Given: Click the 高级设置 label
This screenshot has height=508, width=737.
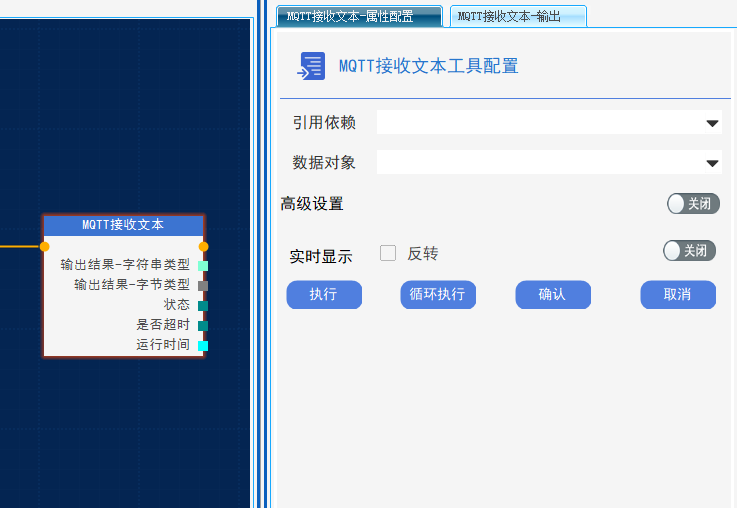Looking at the screenshot, I should tap(312, 204).
